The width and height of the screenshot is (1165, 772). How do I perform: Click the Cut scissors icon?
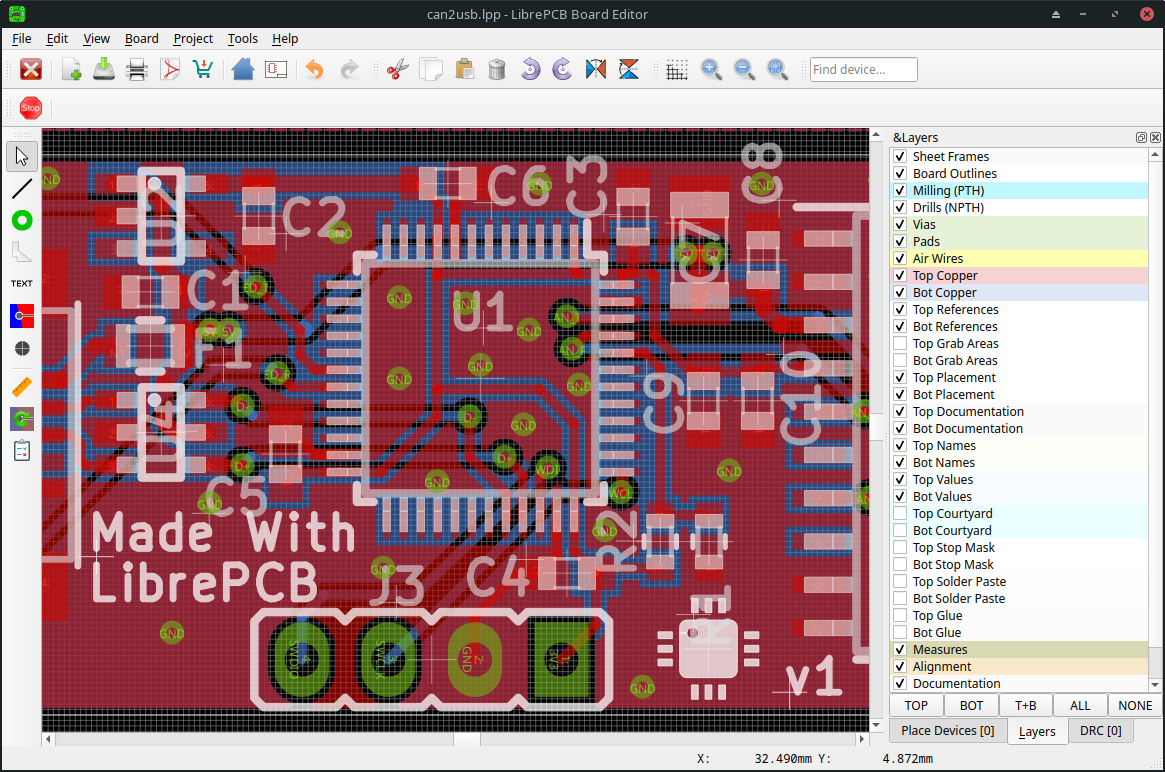(x=397, y=70)
